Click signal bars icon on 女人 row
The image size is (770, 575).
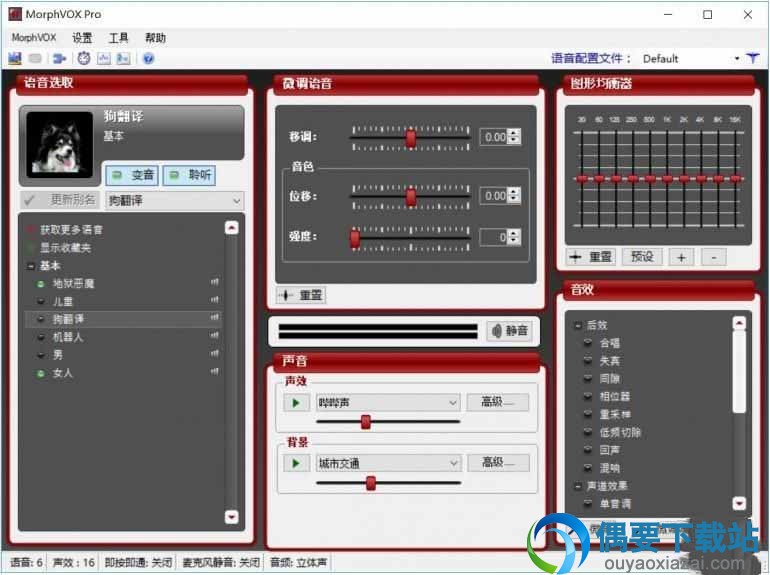pyautogui.click(x=215, y=371)
